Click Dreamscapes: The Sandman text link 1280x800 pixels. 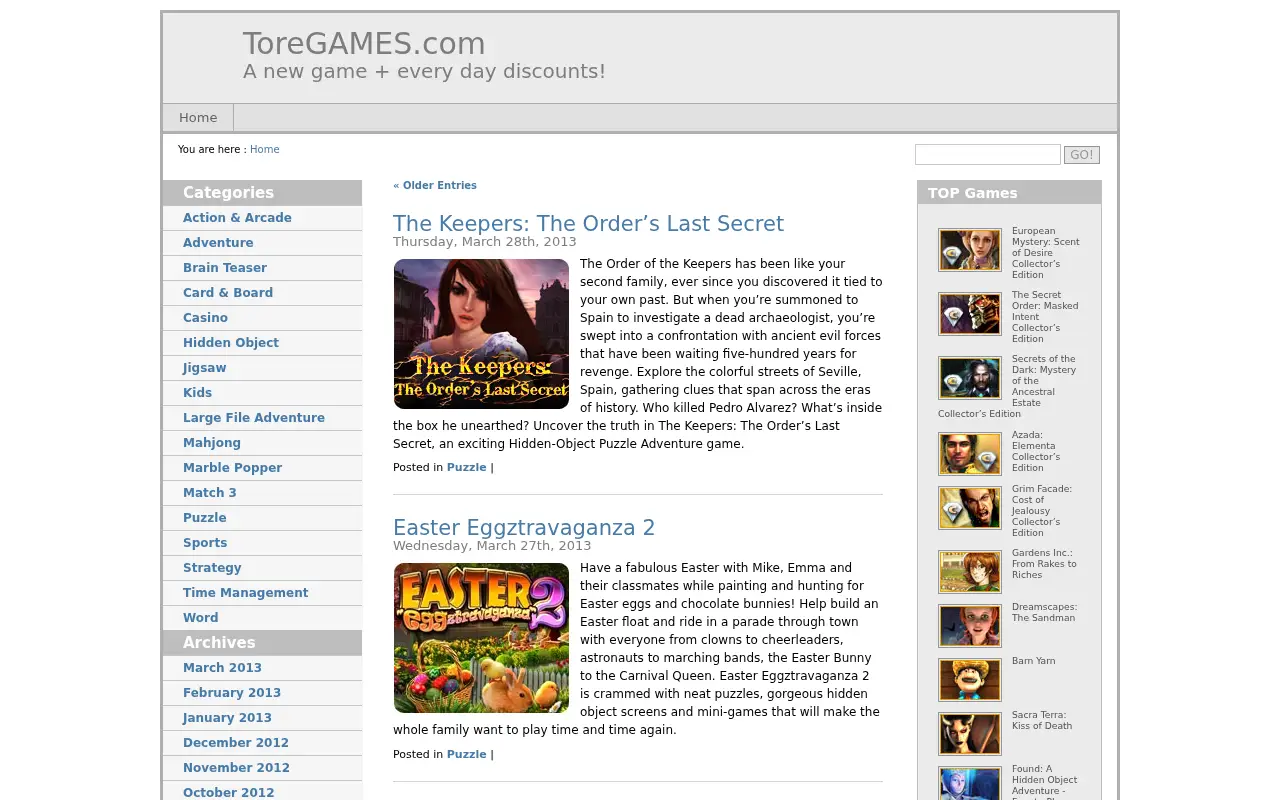coord(1044,612)
